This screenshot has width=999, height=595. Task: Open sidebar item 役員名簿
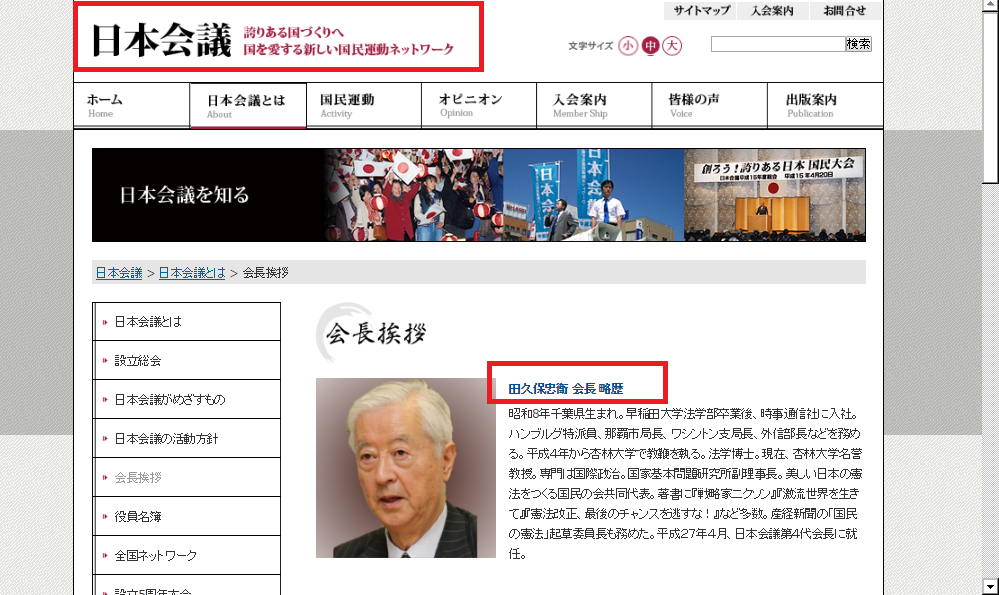coord(186,516)
